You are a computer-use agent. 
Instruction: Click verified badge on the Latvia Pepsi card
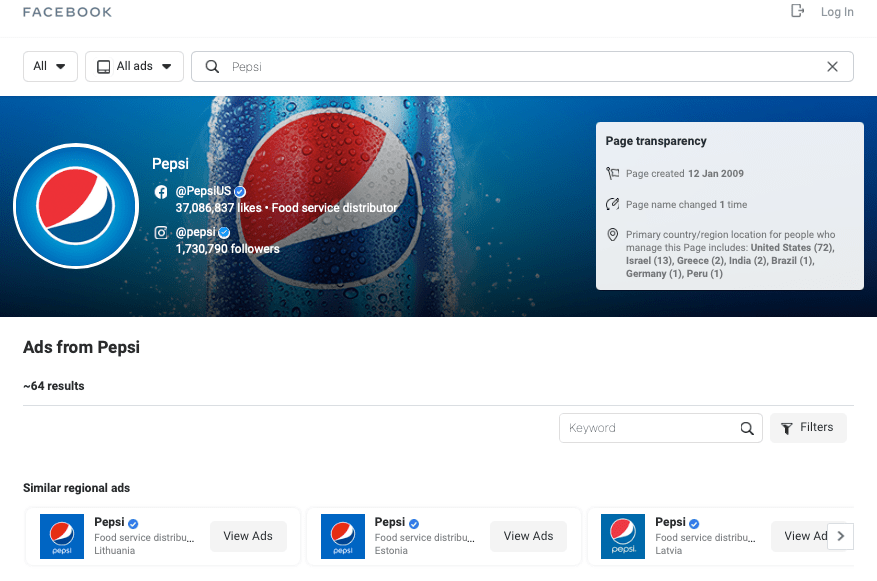point(694,523)
